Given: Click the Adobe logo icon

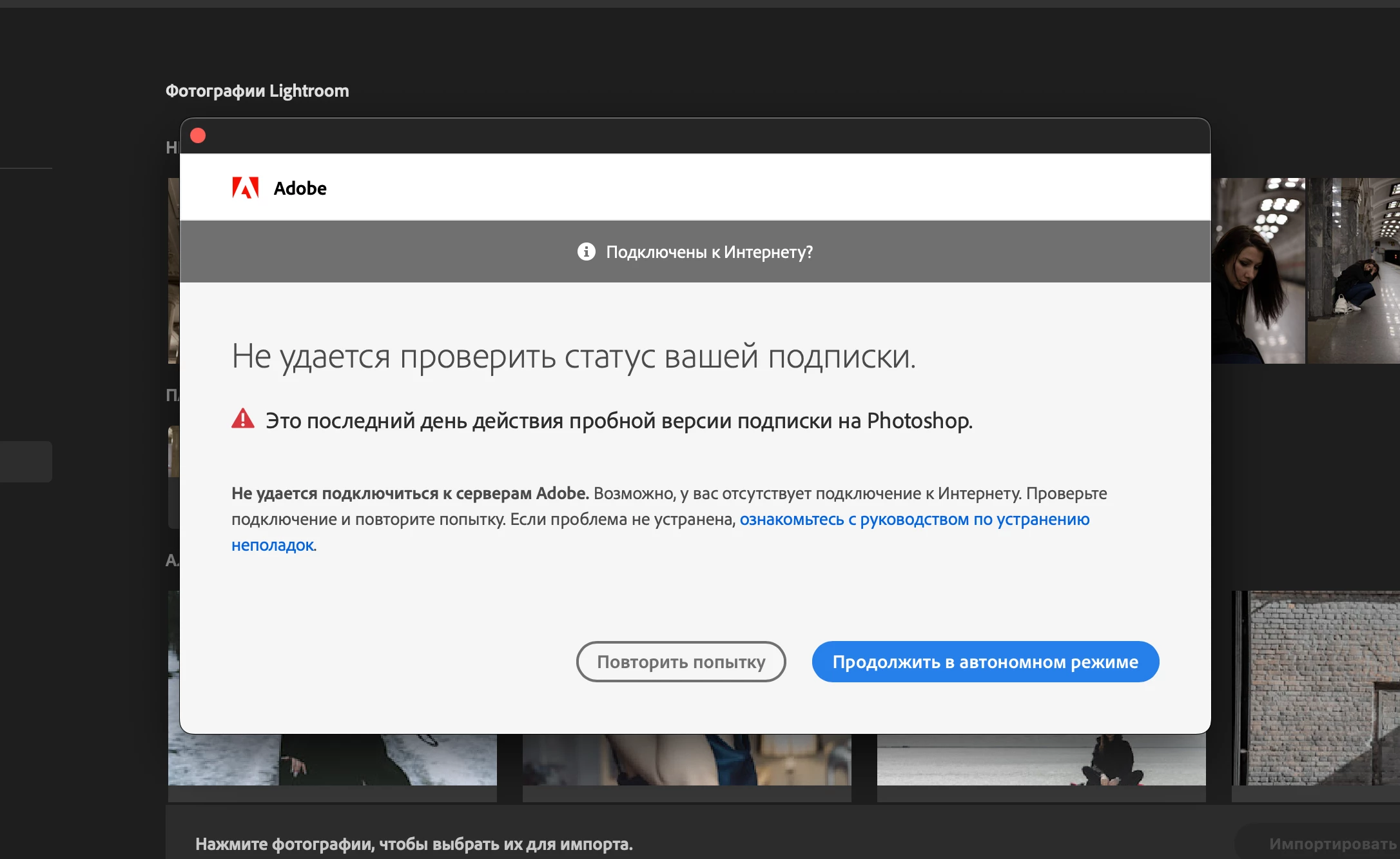Looking at the screenshot, I should [x=245, y=188].
